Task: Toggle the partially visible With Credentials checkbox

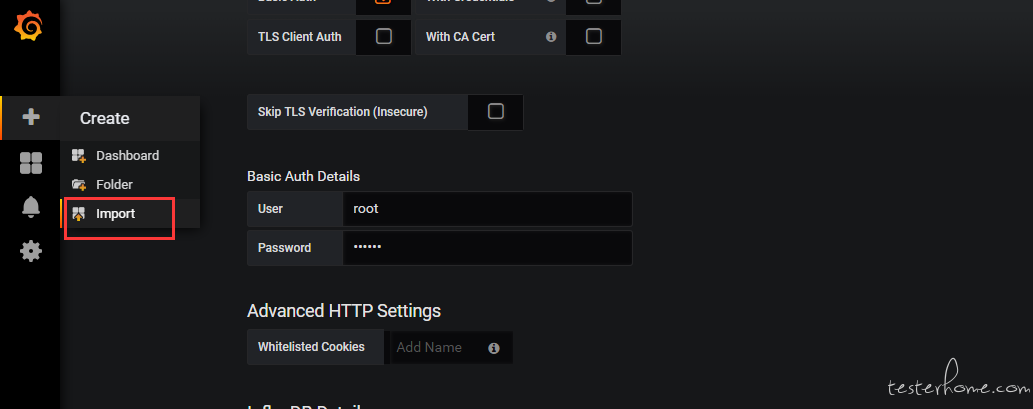Action: 594,3
